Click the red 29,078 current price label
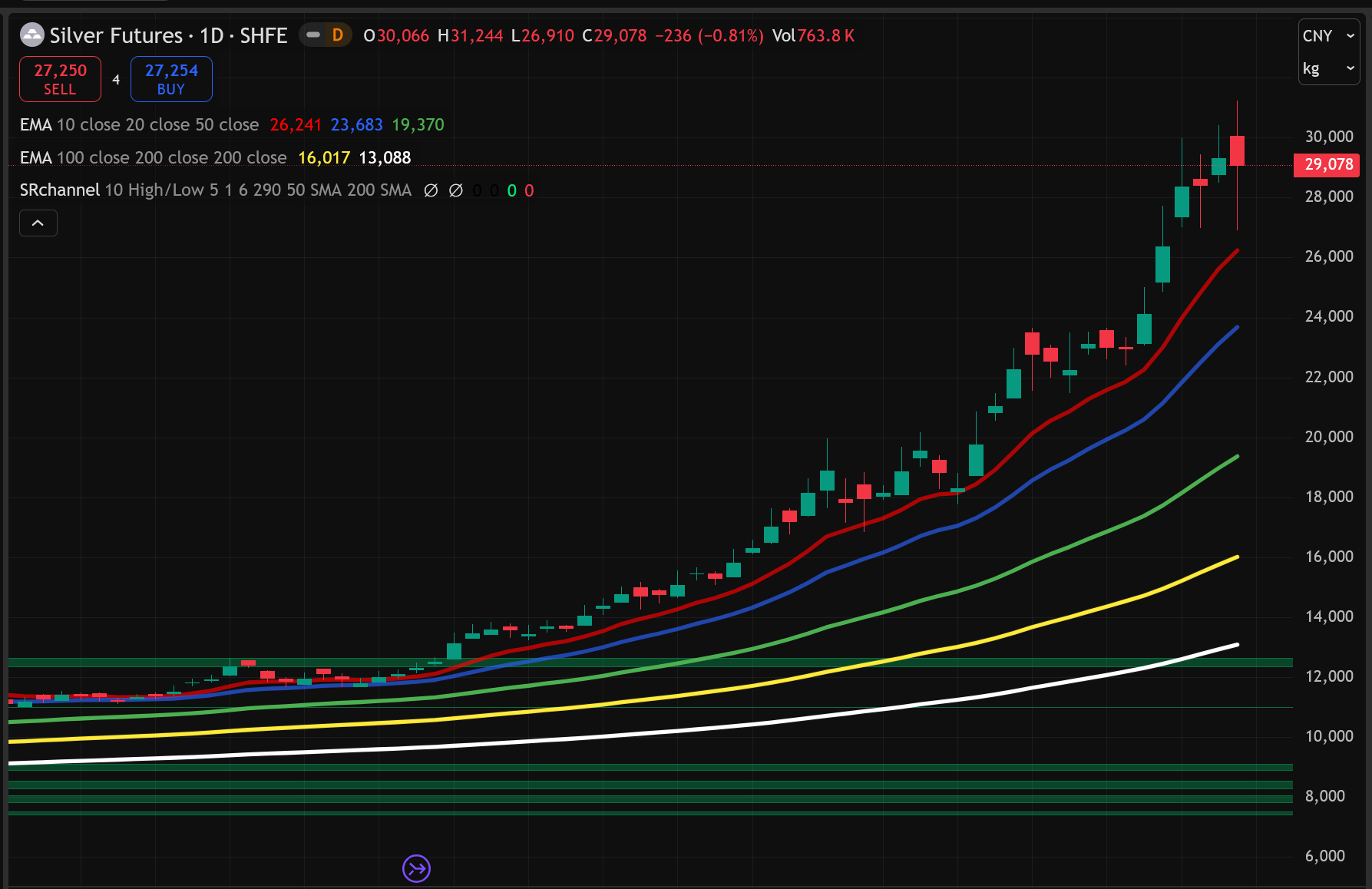This screenshot has width=1372, height=889. 1327,165
